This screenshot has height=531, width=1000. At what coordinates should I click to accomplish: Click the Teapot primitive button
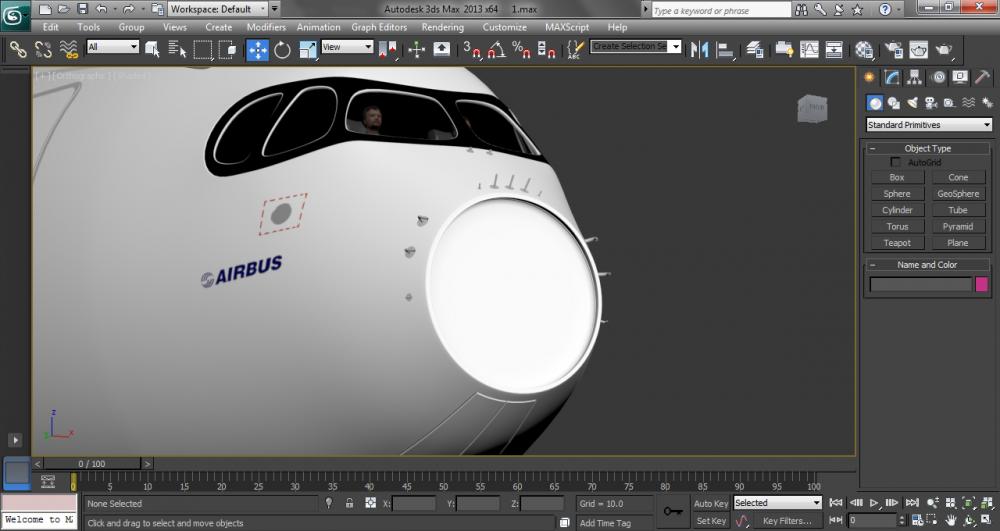[897, 243]
